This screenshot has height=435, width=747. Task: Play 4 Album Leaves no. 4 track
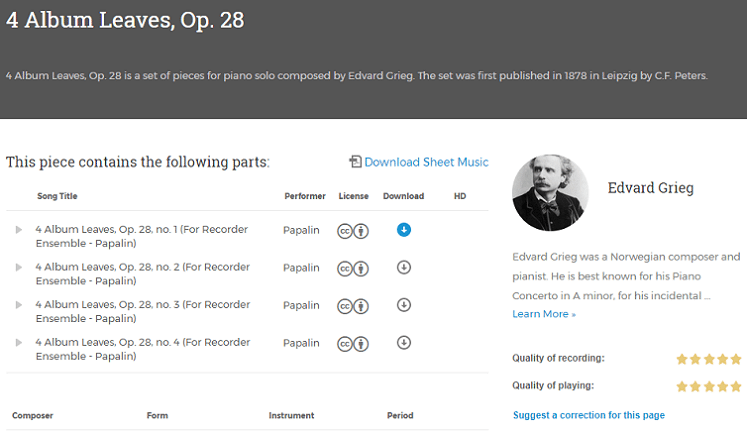pyautogui.click(x=19, y=343)
